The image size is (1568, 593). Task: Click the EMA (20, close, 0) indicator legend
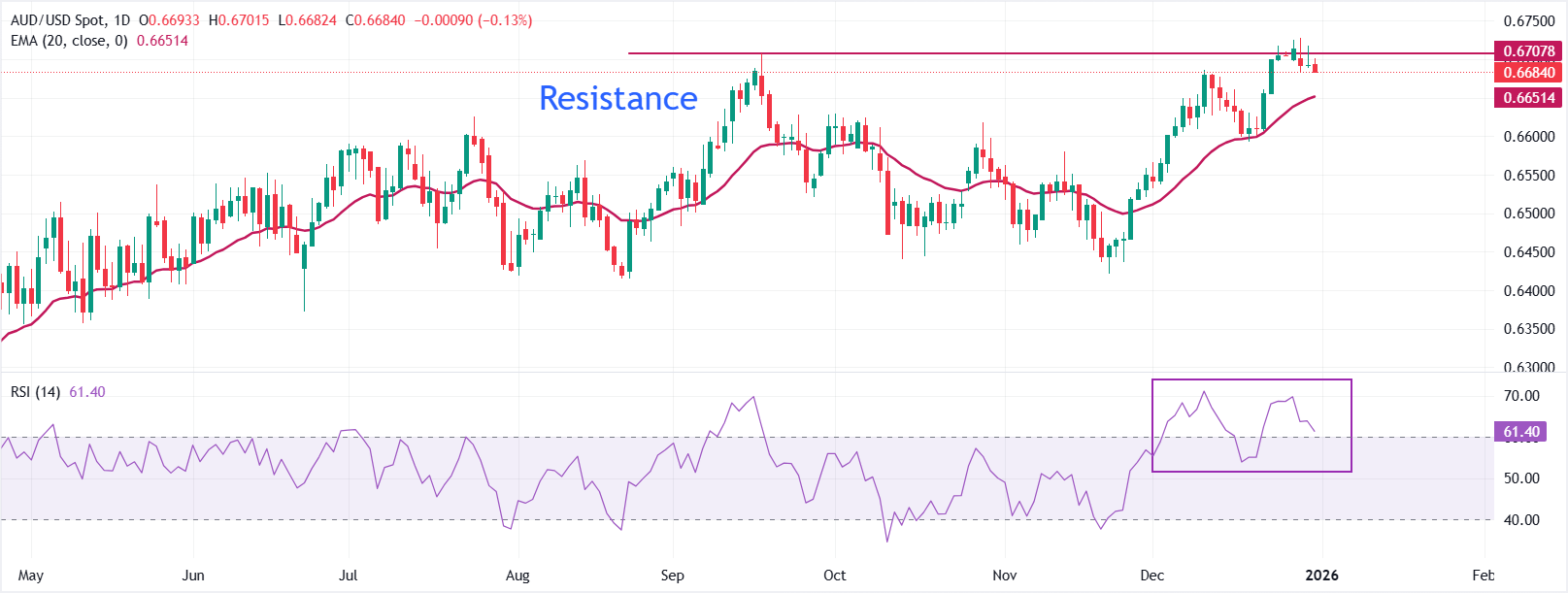pyautogui.click(x=69, y=41)
